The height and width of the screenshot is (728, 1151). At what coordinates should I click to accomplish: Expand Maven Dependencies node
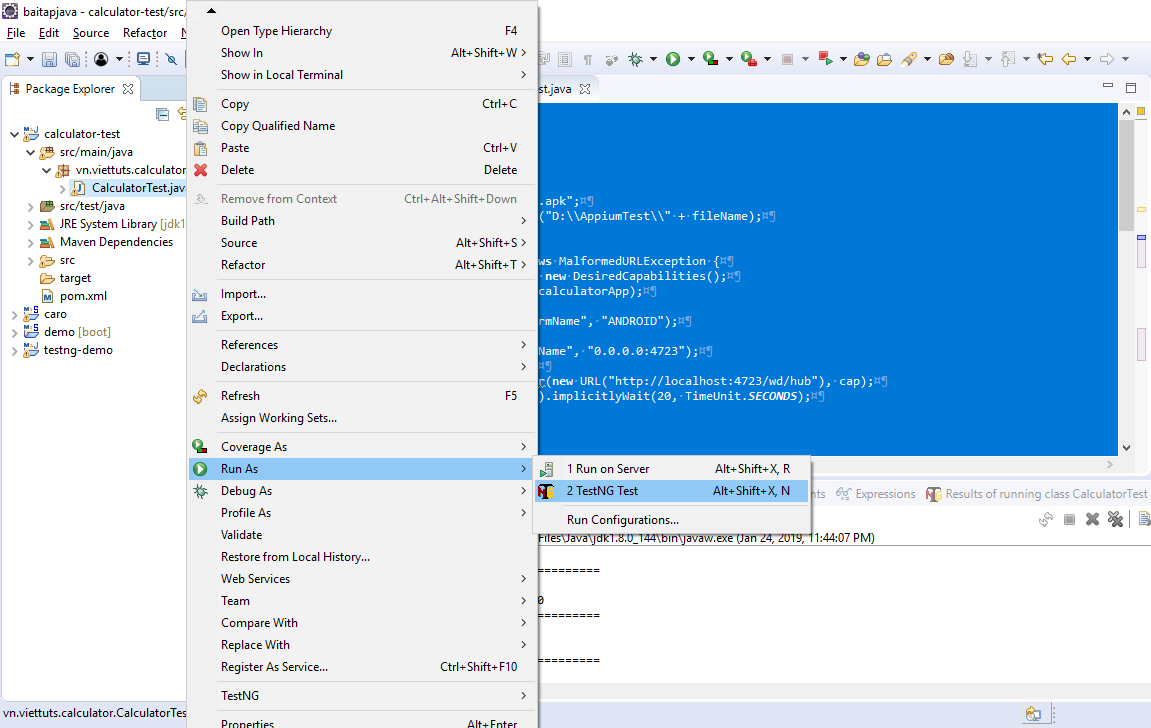tap(30, 243)
